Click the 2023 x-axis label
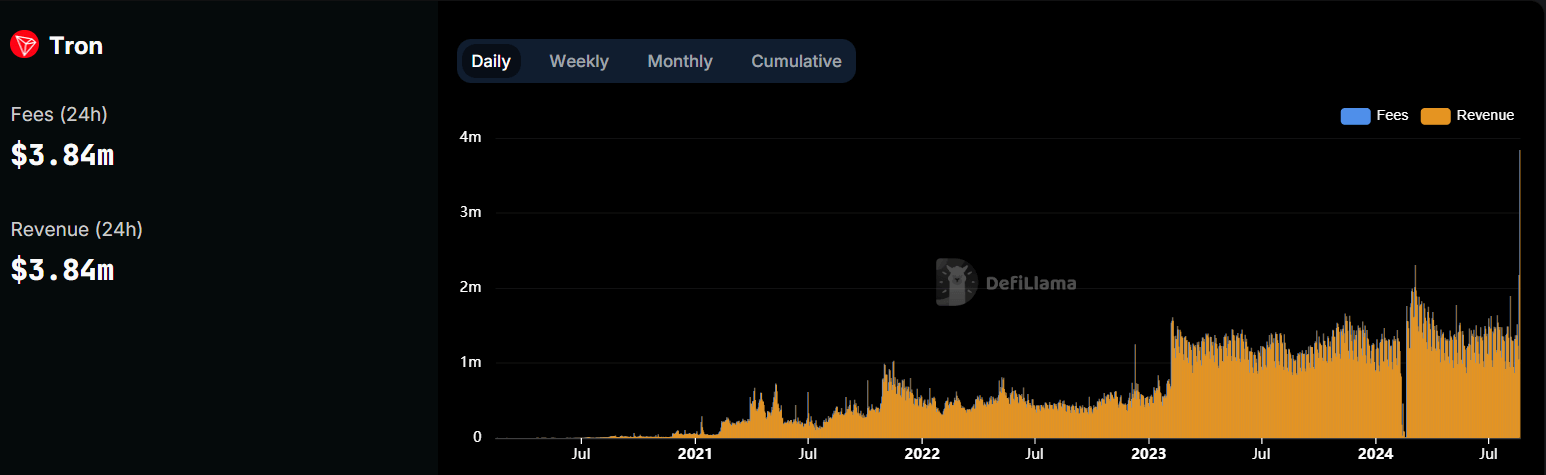Viewport: 1546px width, 475px height. coord(1148,454)
